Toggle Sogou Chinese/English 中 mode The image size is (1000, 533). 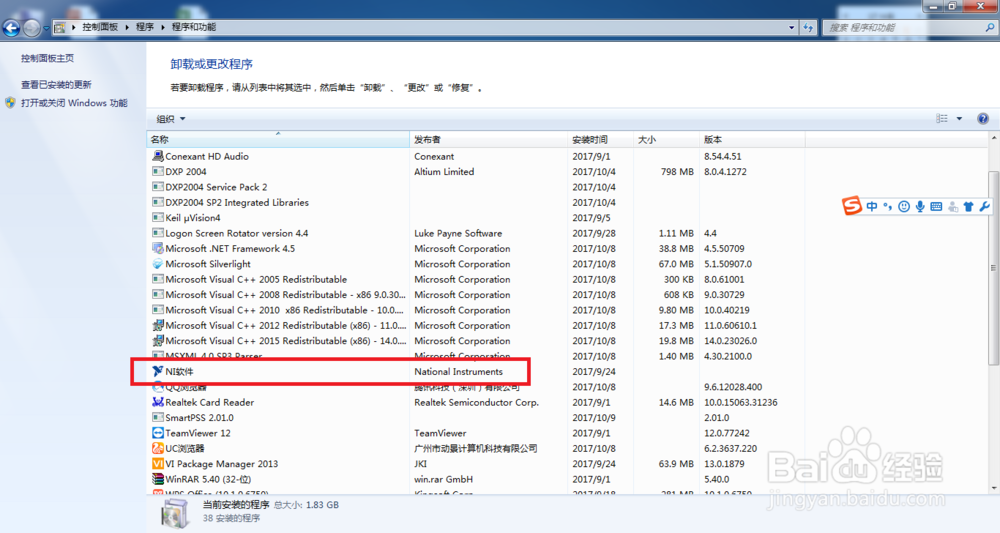point(872,206)
